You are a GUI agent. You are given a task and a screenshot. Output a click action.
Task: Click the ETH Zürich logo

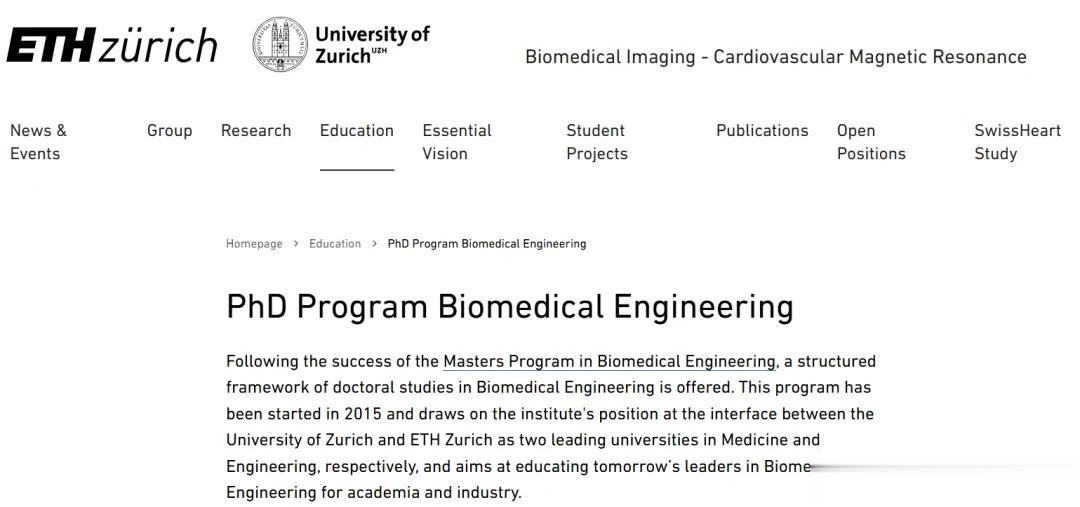[111, 45]
